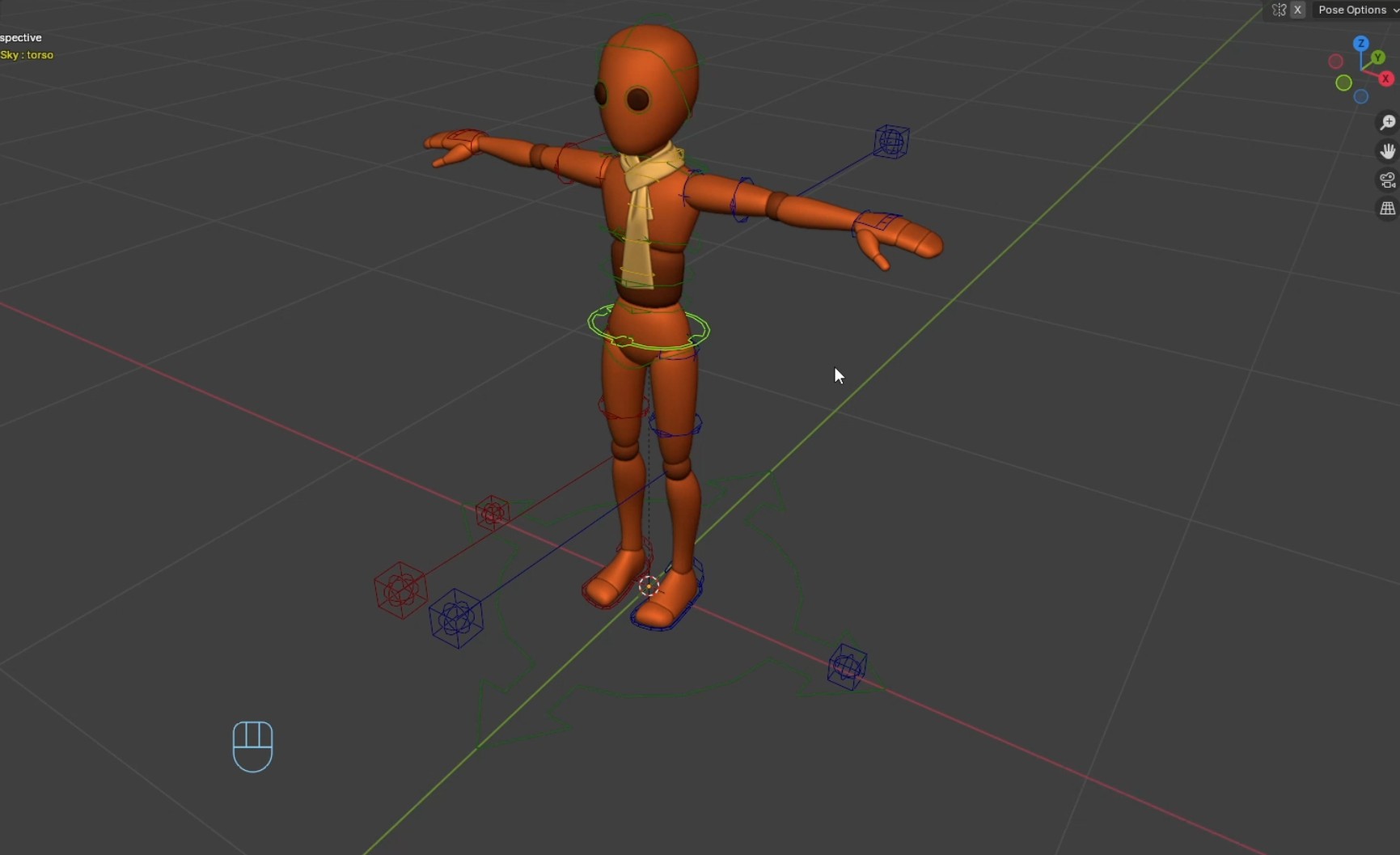The width and height of the screenshot is (1400, 855).
Task: Click the negative Z axis gizmo circle
Action: point(1361,97)
